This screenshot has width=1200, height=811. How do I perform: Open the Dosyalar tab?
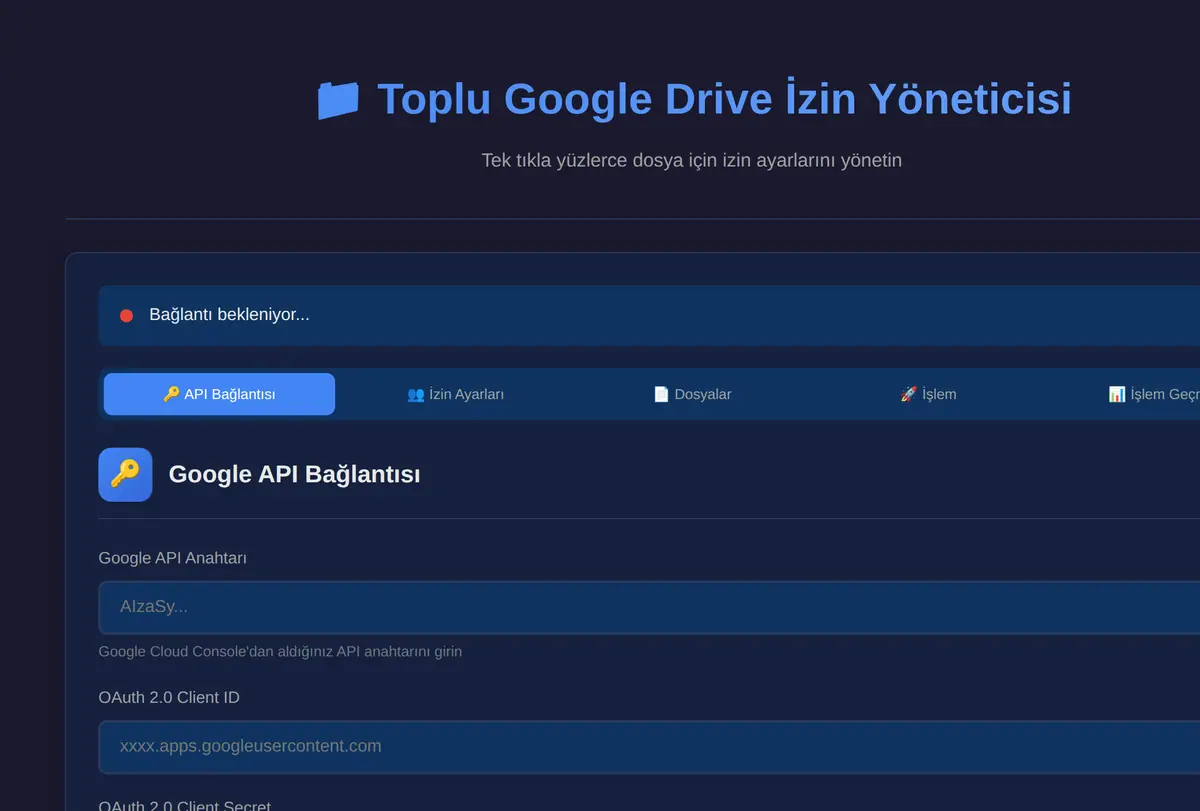click(x=692, y=394)
